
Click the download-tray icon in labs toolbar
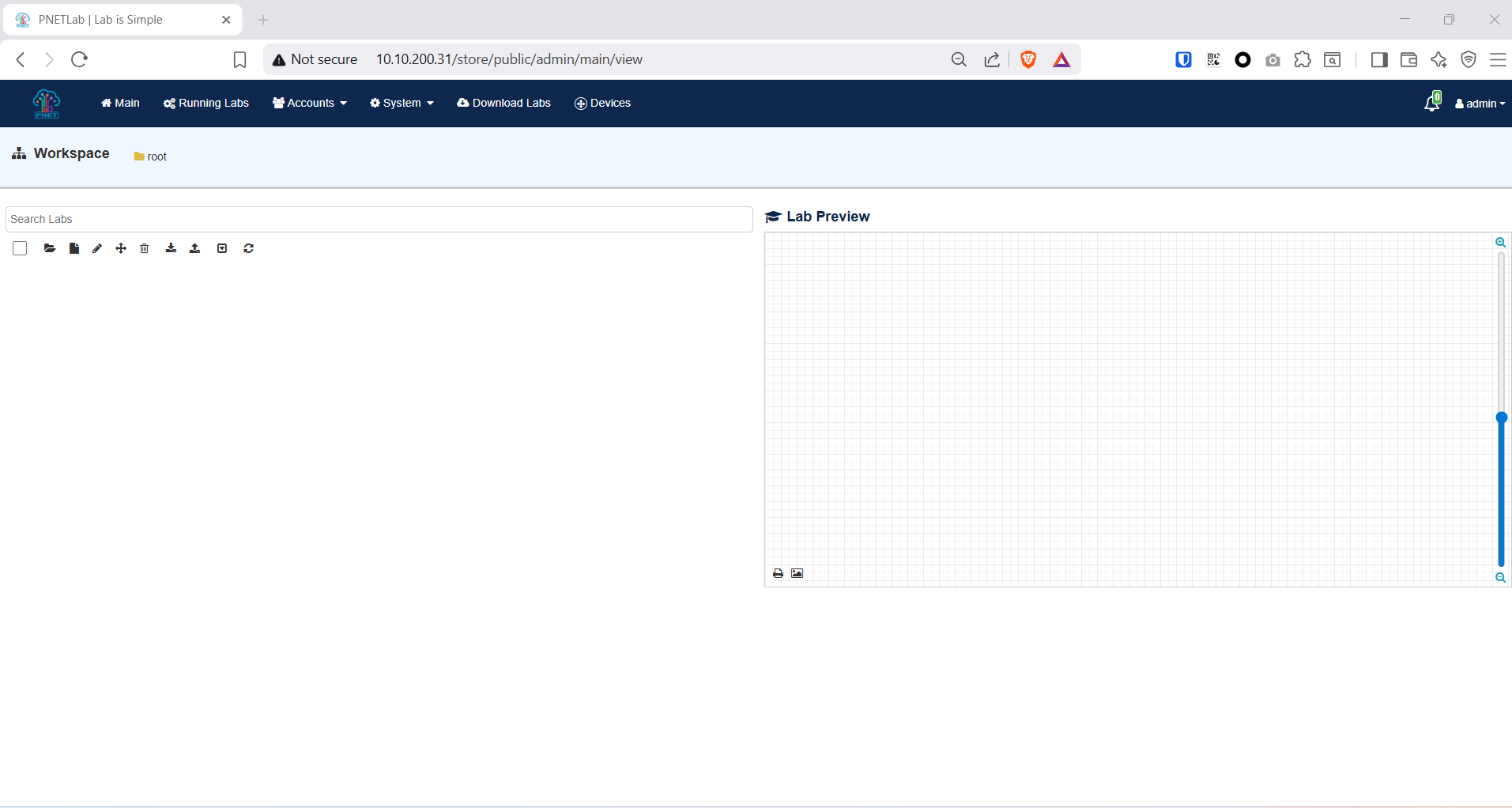[x=171, y=248]
